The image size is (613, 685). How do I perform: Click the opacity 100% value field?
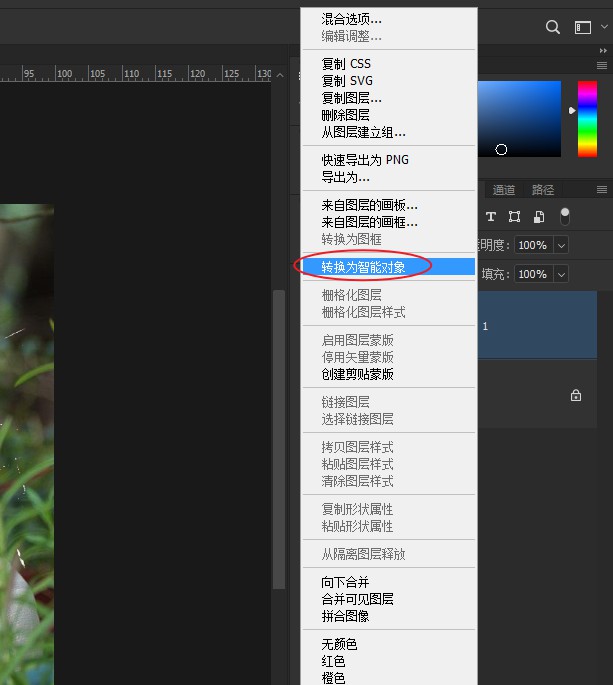[533, 245]
